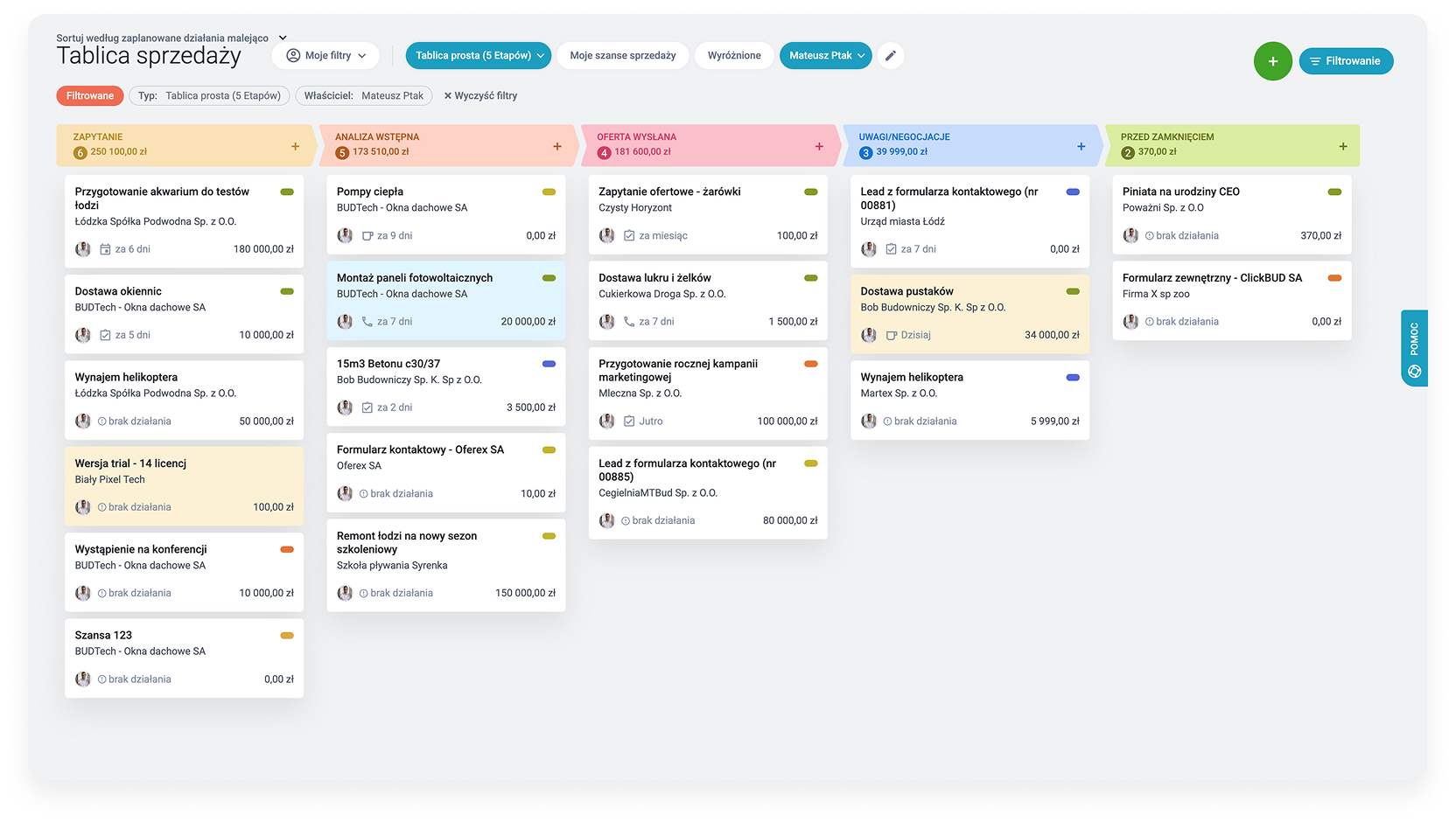The width and height of the screenshot is (1456, 822).
Task: Click phone icon on Dostawa lukru i żelków card
Action: pos(629,322)
